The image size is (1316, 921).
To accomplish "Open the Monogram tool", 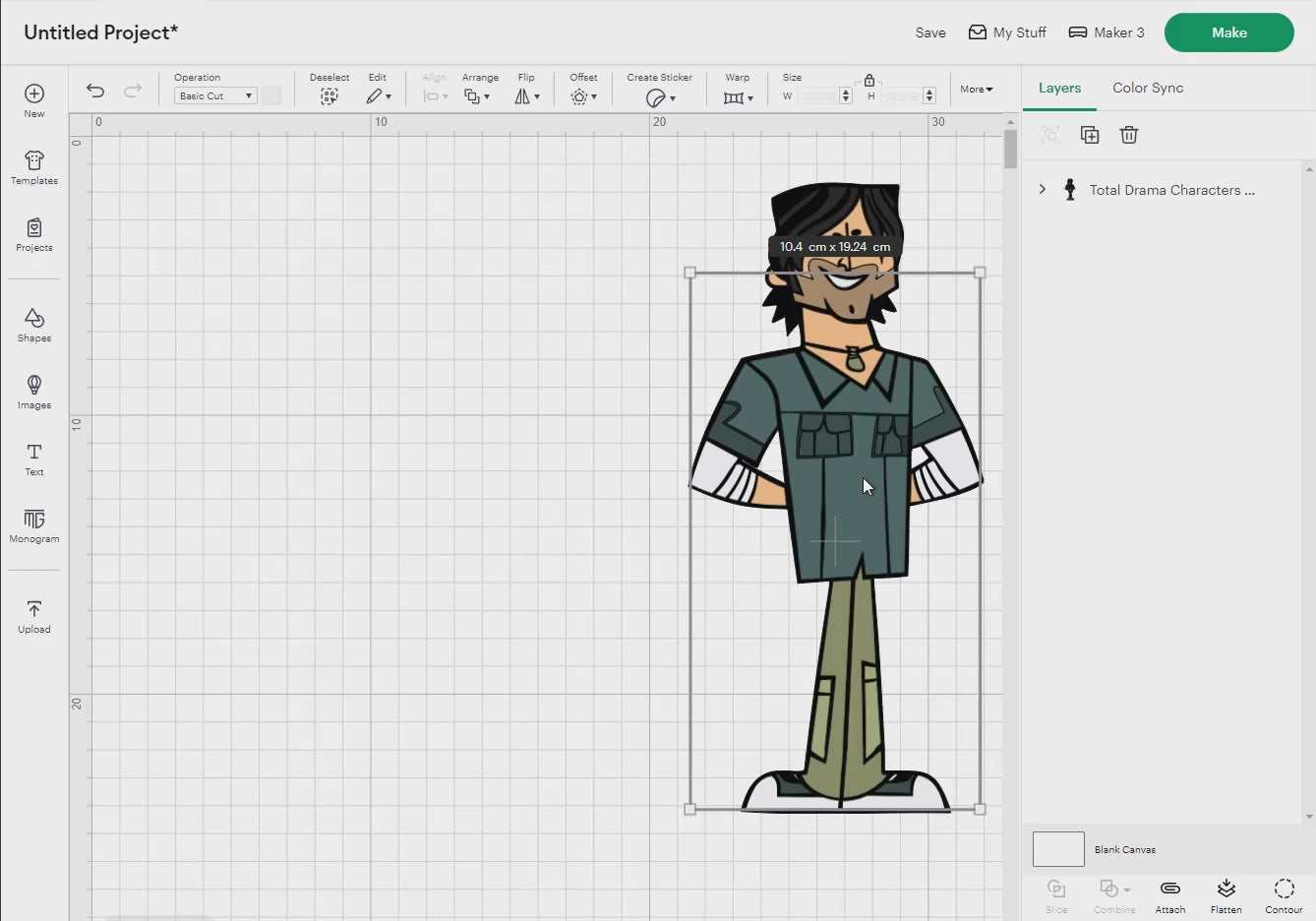I will tap(34, 526).
